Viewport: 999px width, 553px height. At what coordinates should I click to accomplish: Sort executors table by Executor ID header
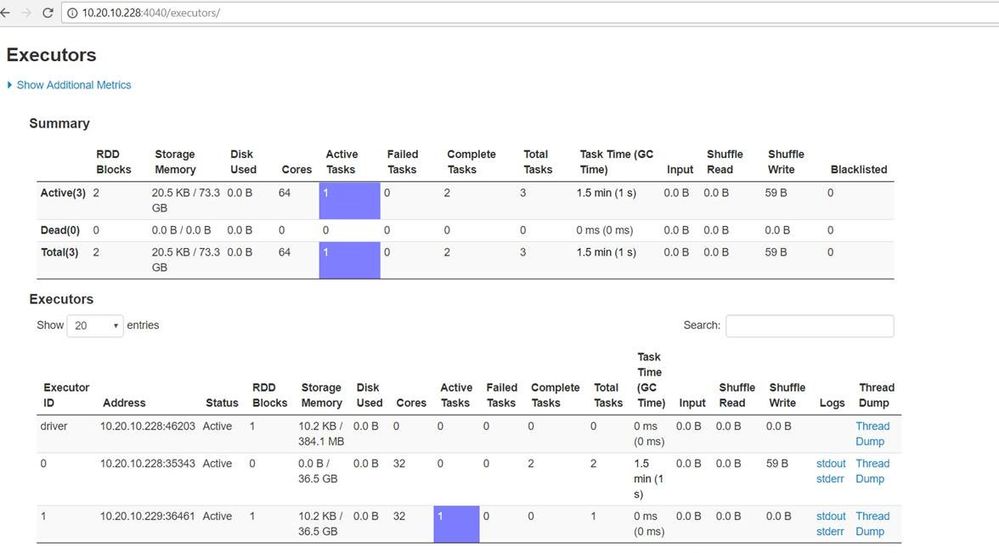coord(66,395)
